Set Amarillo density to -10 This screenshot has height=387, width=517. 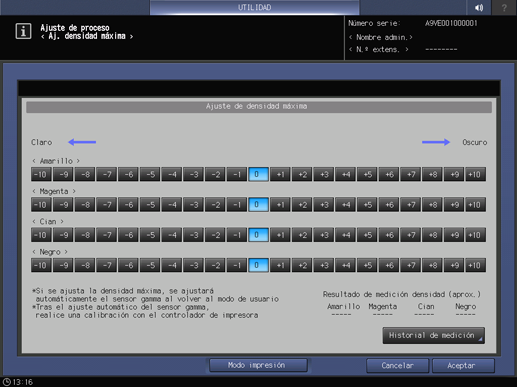point(41,174)
